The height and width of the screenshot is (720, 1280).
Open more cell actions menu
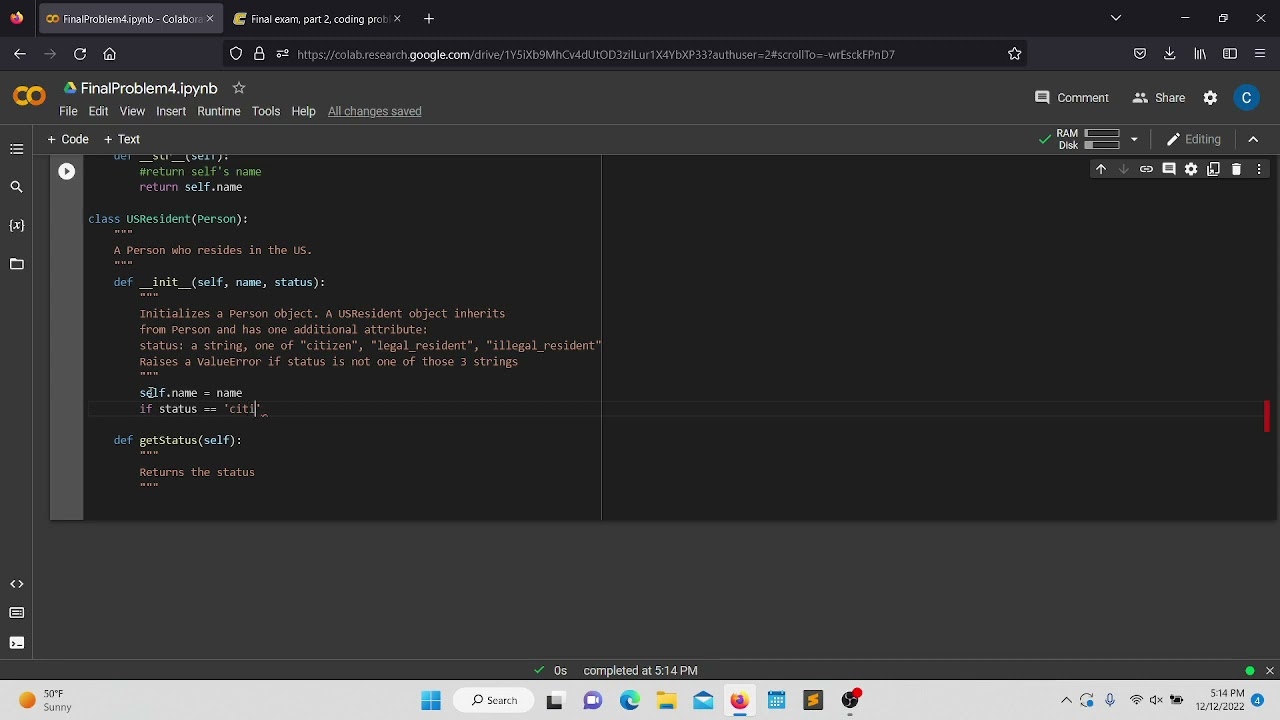click(x=1259, y=169)
